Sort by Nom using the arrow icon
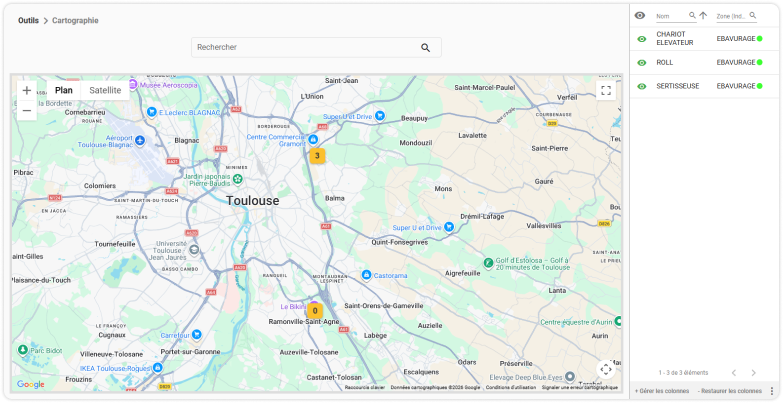The width and height of the screenshot is (783, 403). pos(703,15)
